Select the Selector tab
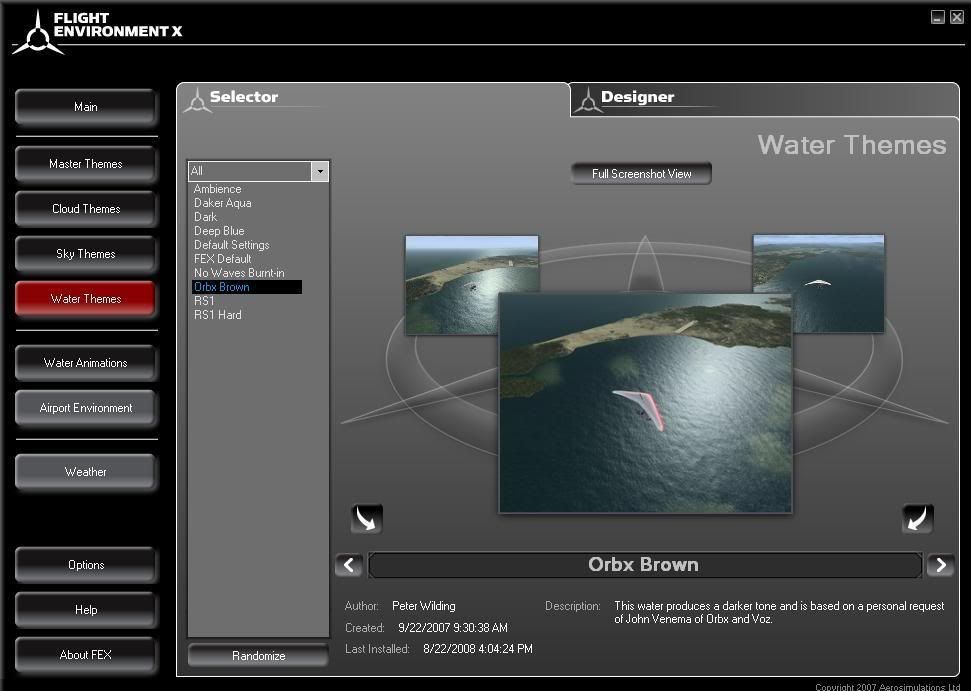This screenshot has height=691, width=971. tap(243, 98)
